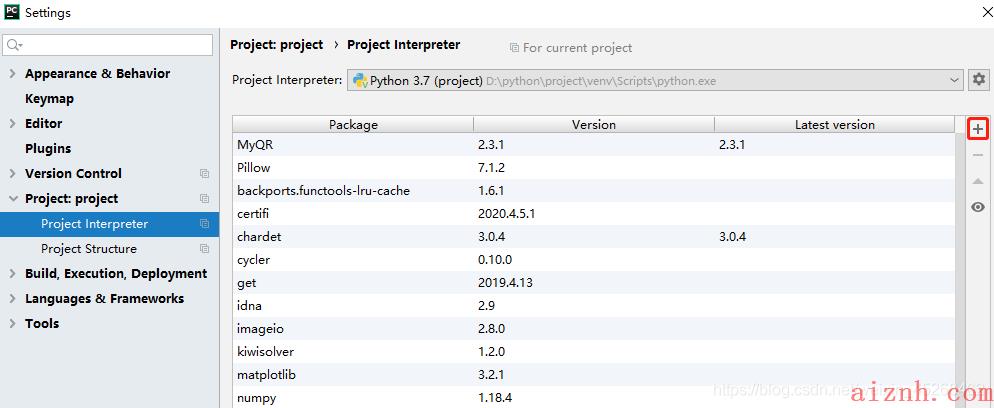Click Project: project breadcrumb

click(x=276, y=45)
